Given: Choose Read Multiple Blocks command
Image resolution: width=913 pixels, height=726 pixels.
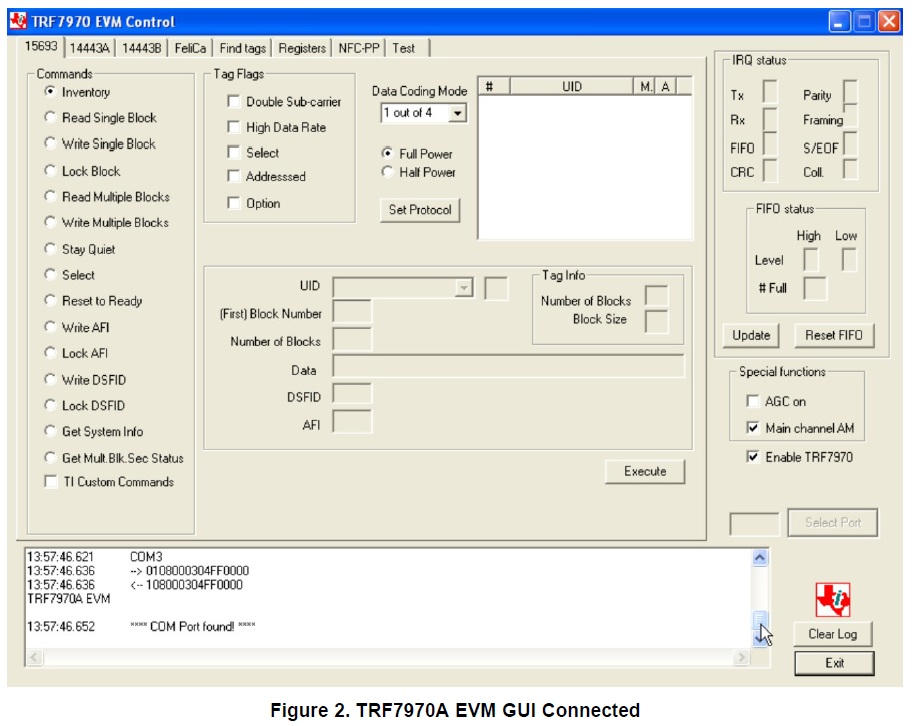Looking at the screenshot, I should 51,196.
